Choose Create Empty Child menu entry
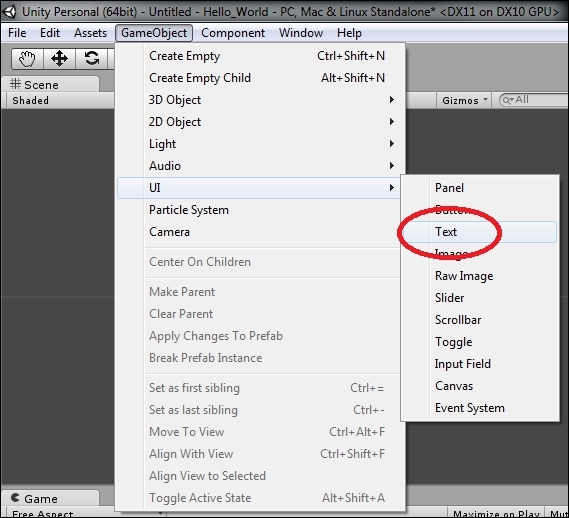569x518 pixels. point(261,78)
